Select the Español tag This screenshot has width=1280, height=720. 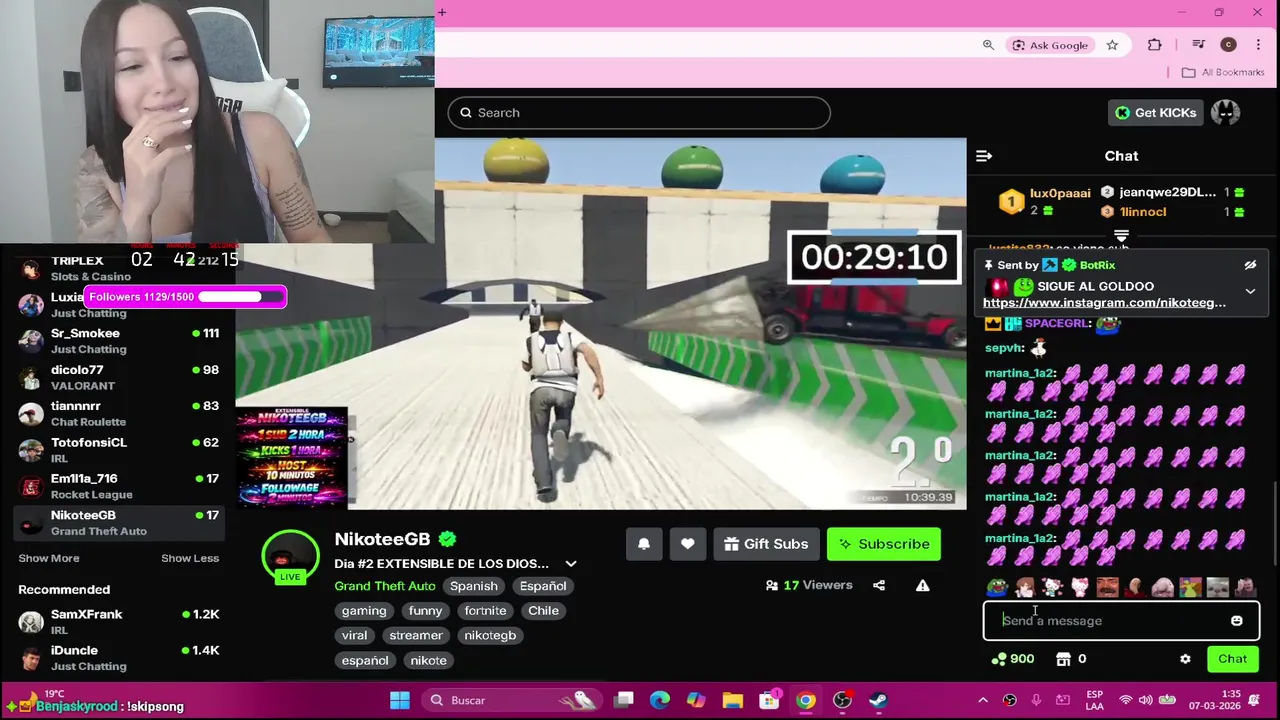[x=543, y=586]
